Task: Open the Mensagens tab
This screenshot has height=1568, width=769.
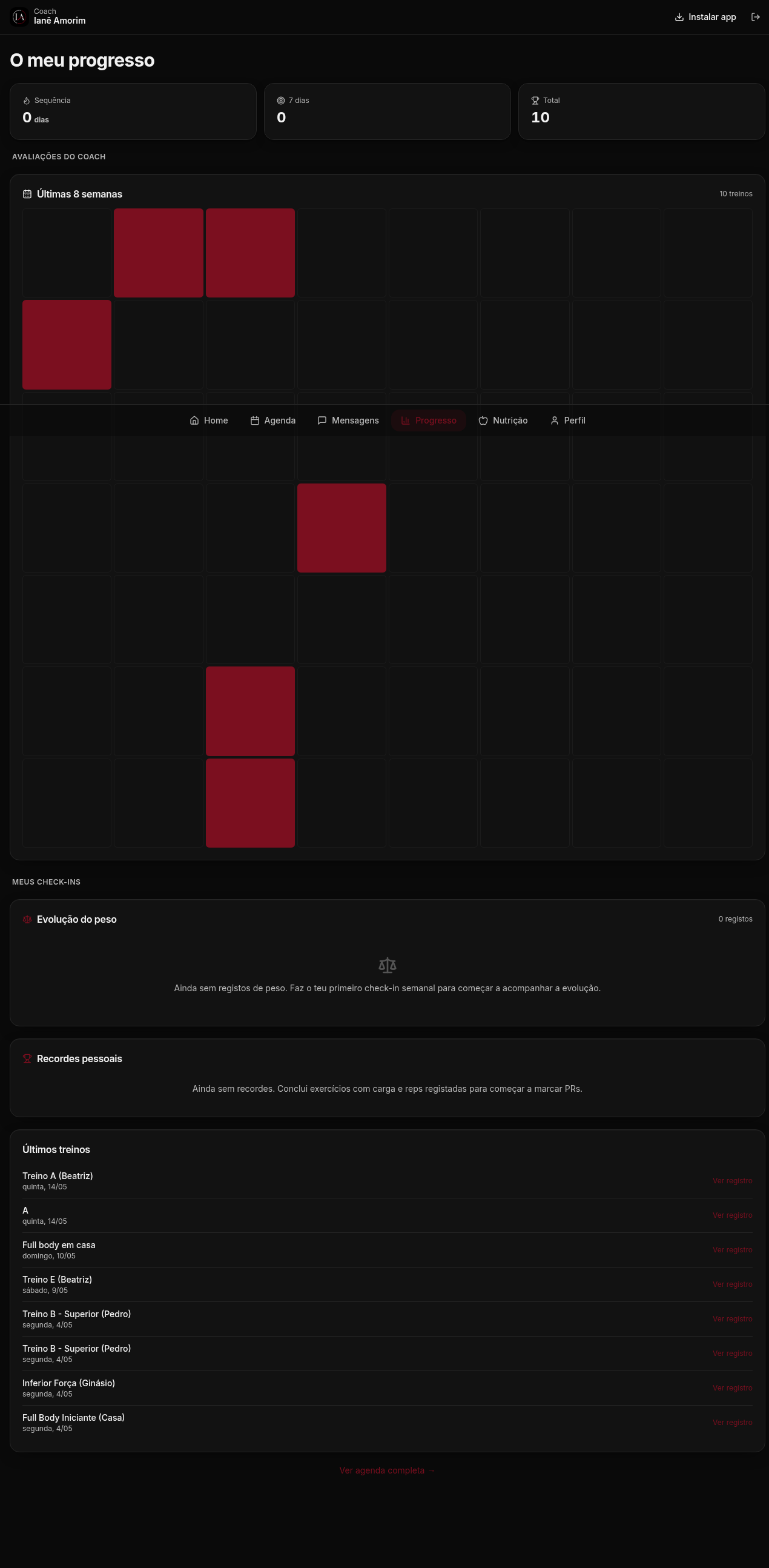Action: pyautogui.click(x=348, y=420)
